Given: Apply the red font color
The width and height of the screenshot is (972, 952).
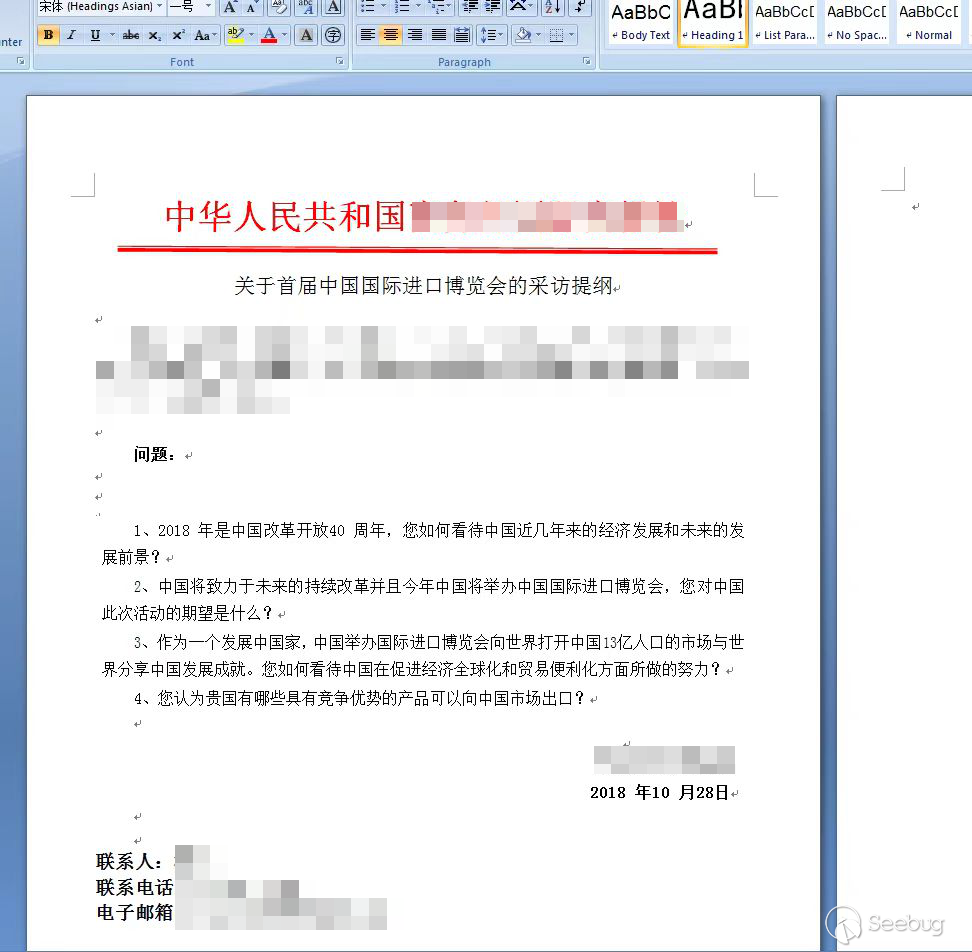Looking at the screenshot, I should tap(268, 35).
